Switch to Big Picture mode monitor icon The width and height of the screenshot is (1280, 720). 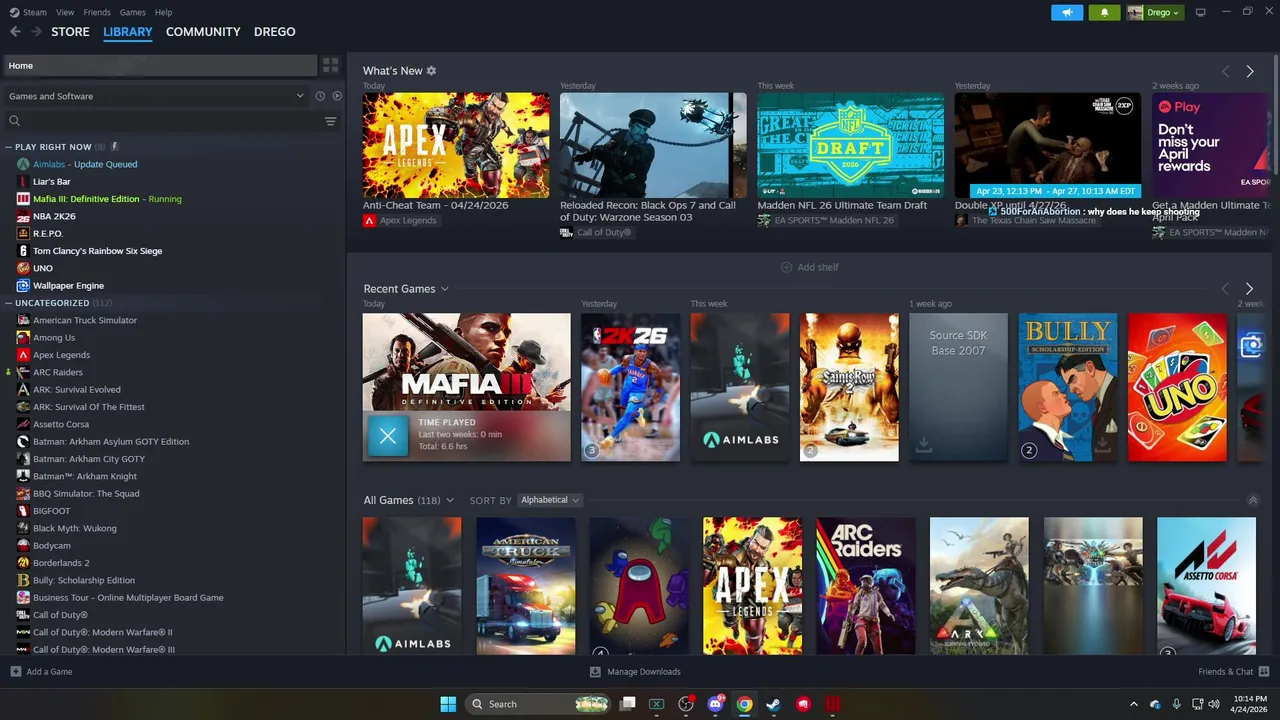click(x=1201, y=12)
